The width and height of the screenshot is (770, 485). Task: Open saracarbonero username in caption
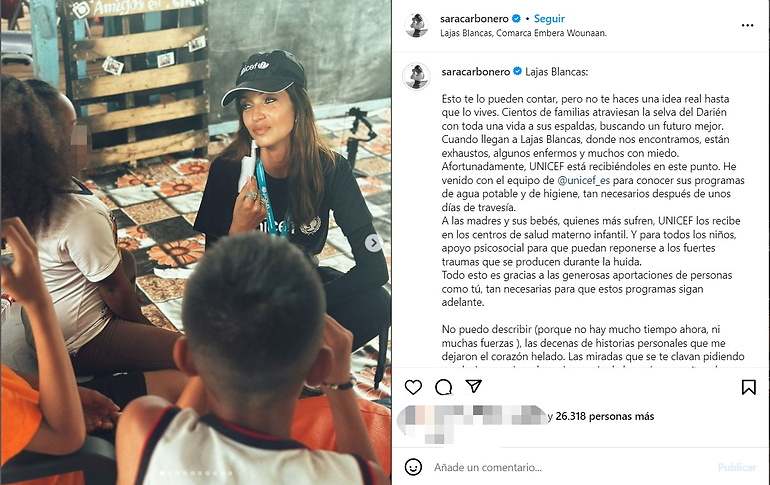475,72
